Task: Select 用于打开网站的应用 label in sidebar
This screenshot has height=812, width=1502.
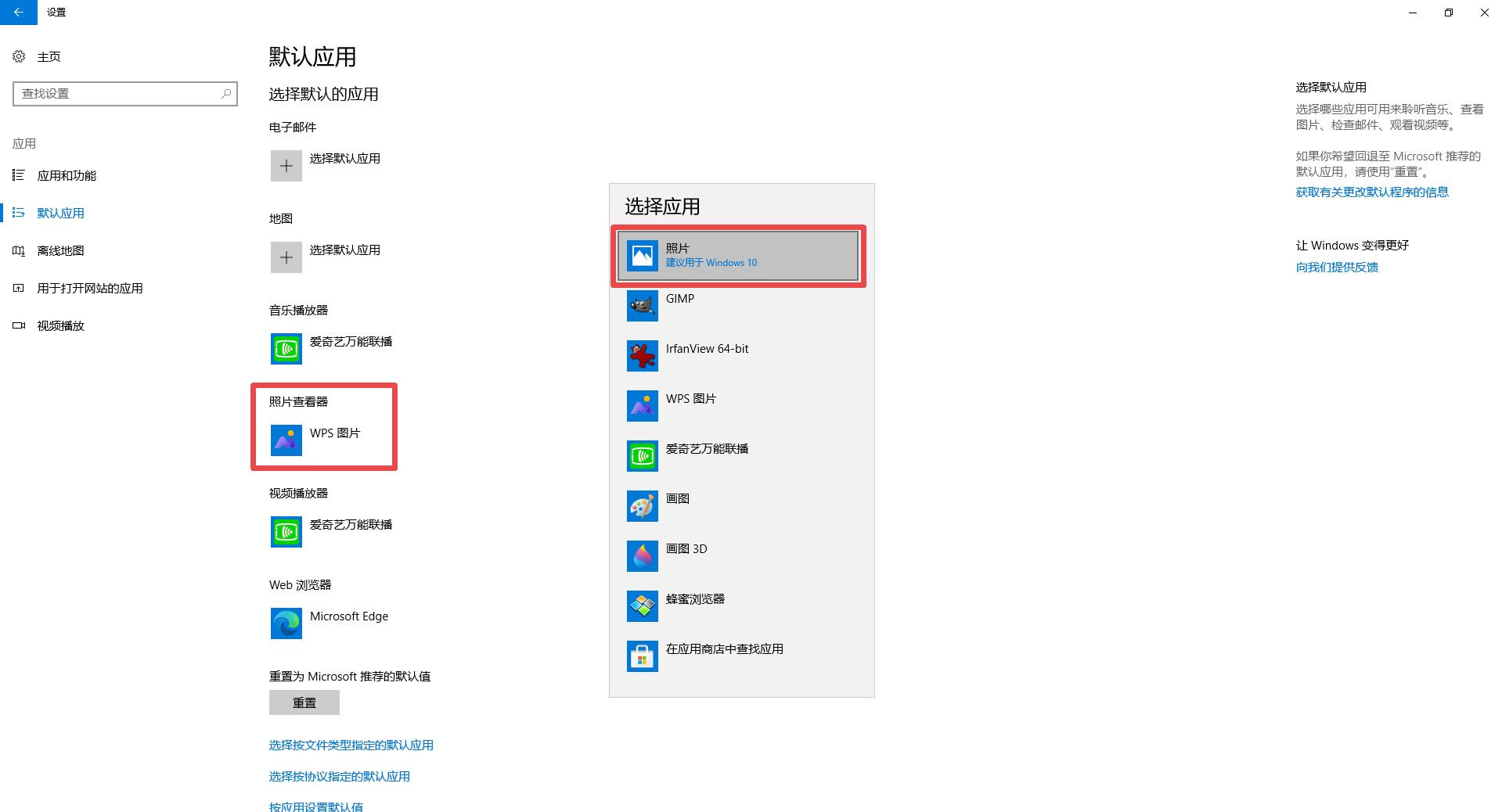Action: [90, 289]
